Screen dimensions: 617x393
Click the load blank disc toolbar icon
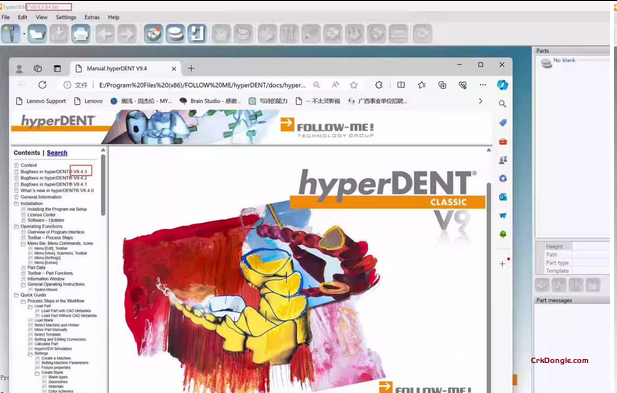pos(175,33)
